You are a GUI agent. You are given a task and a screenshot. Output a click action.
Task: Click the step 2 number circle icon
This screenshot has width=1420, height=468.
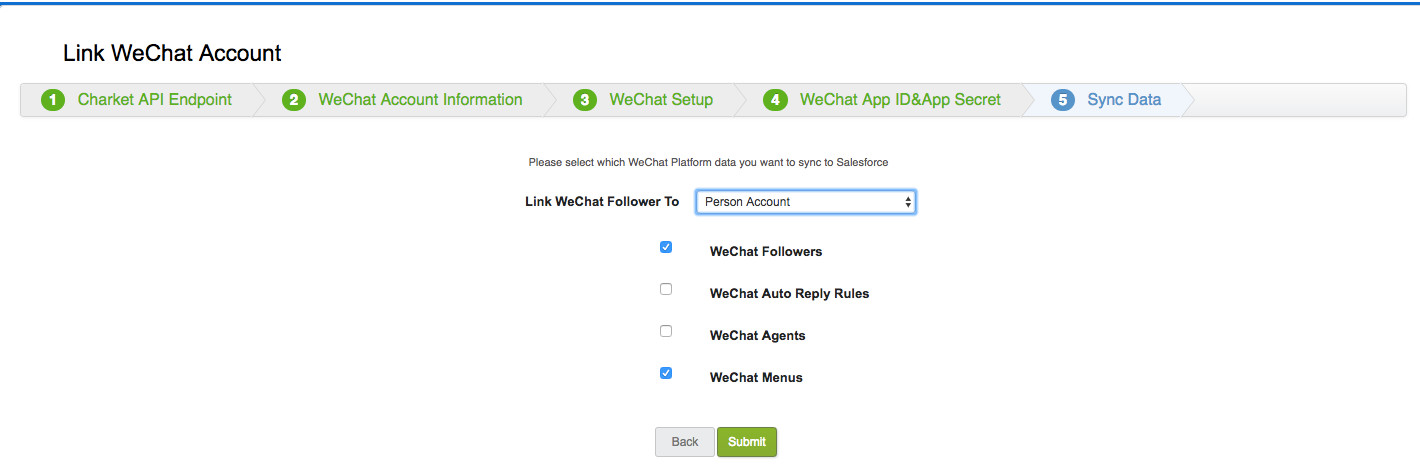[293, 100]
